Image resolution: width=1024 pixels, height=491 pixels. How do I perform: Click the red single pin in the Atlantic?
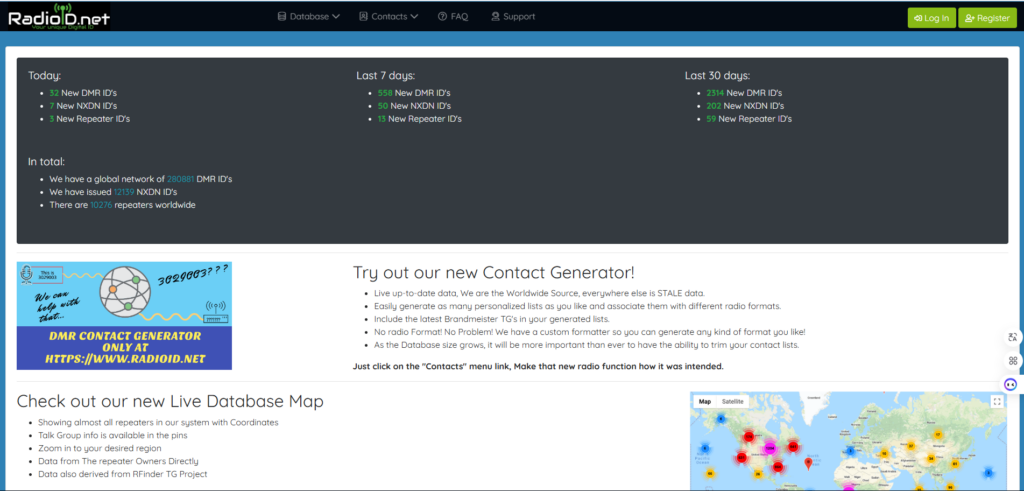(x=808, y=463)
